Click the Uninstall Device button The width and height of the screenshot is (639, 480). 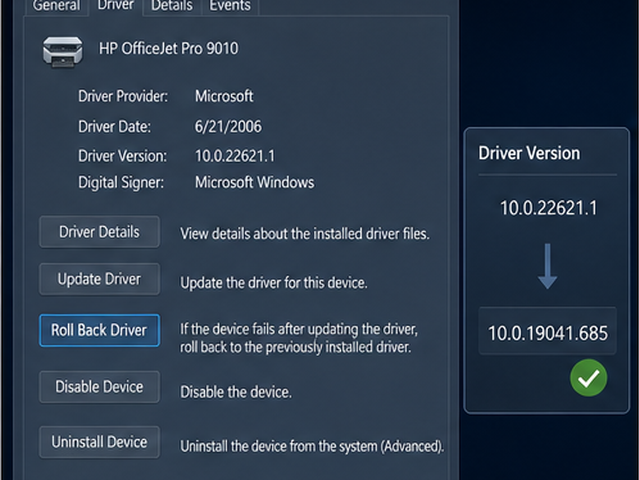99,442
